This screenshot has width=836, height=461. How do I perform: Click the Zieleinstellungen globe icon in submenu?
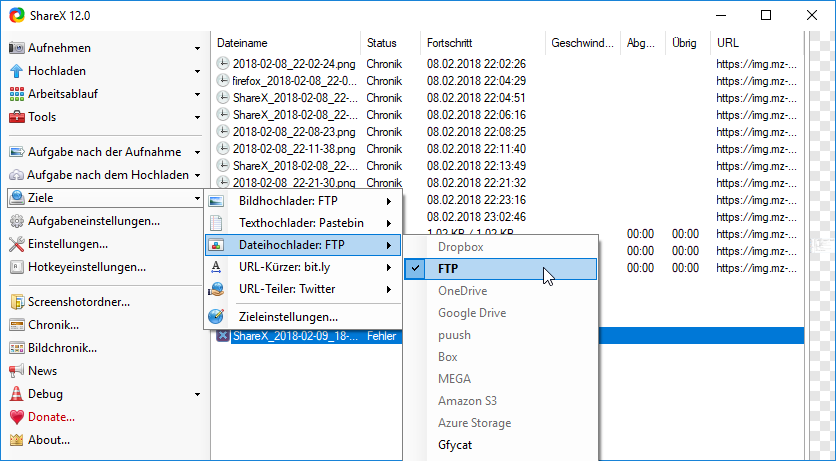click(216, 317)
